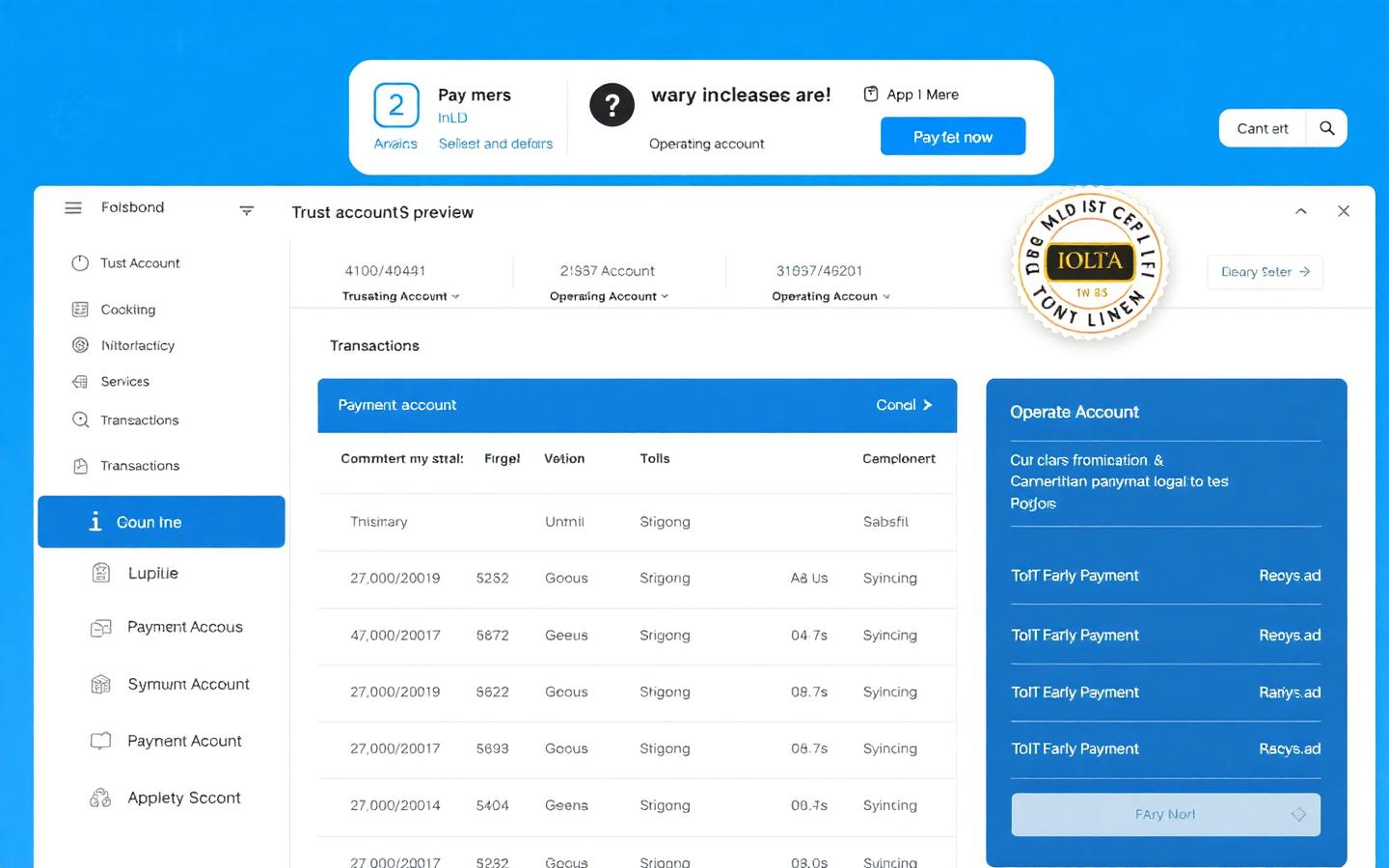1389x868 pixels.
Task: Click the Eleary Seter button
Action: click(x=1265, y=272)
